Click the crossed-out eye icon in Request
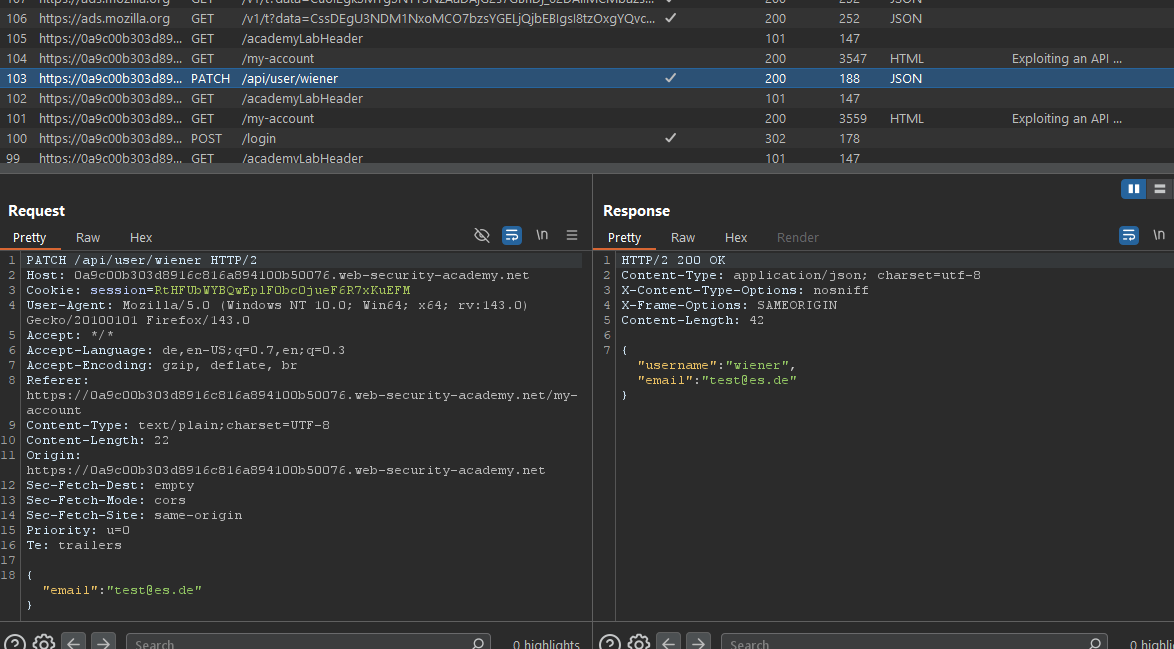The width and height of the screenshot is (1174, 649). (481, 236)
